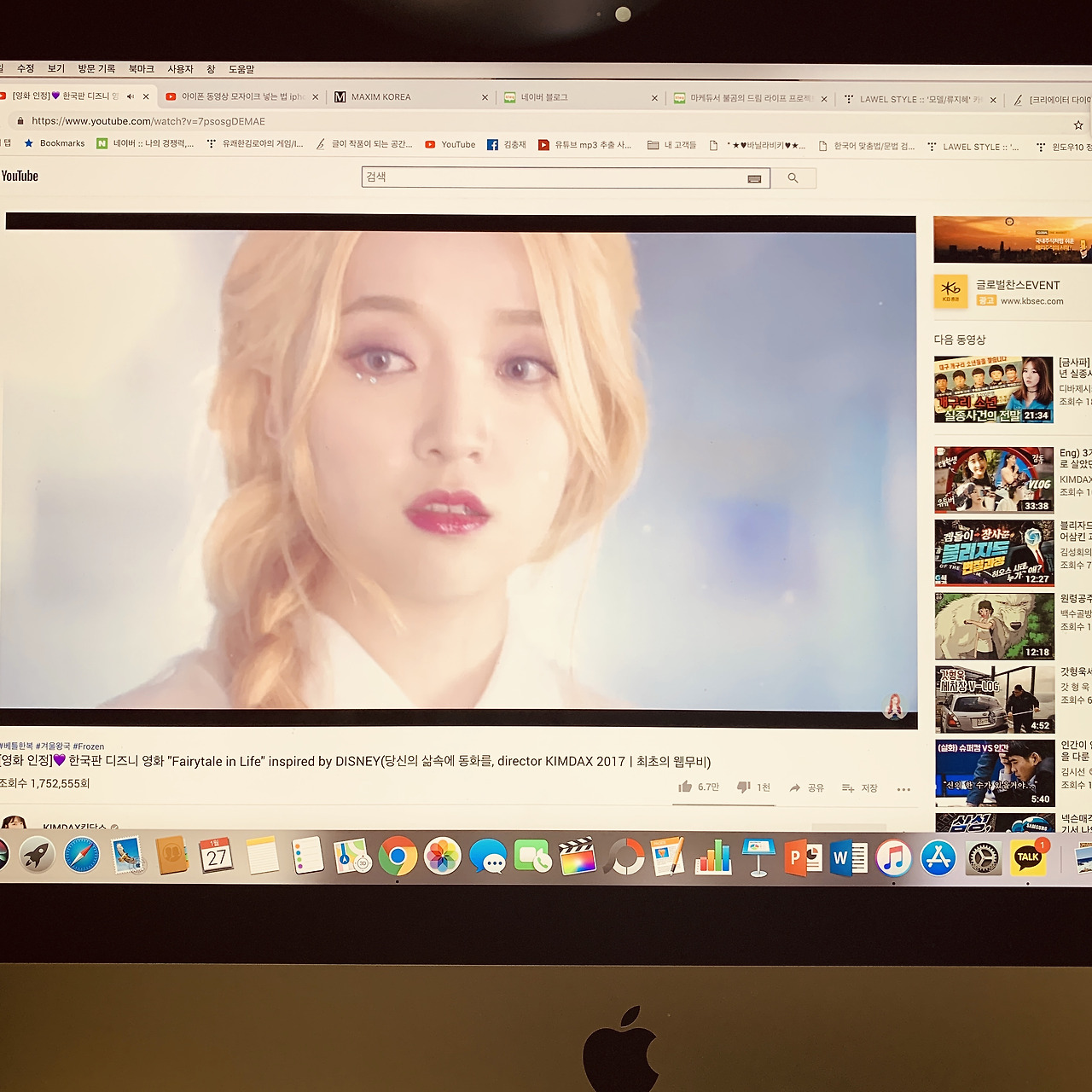Open the Calendar app showing 27
This screenshot has width=1092, height=1092.
(x=217, y=856)
